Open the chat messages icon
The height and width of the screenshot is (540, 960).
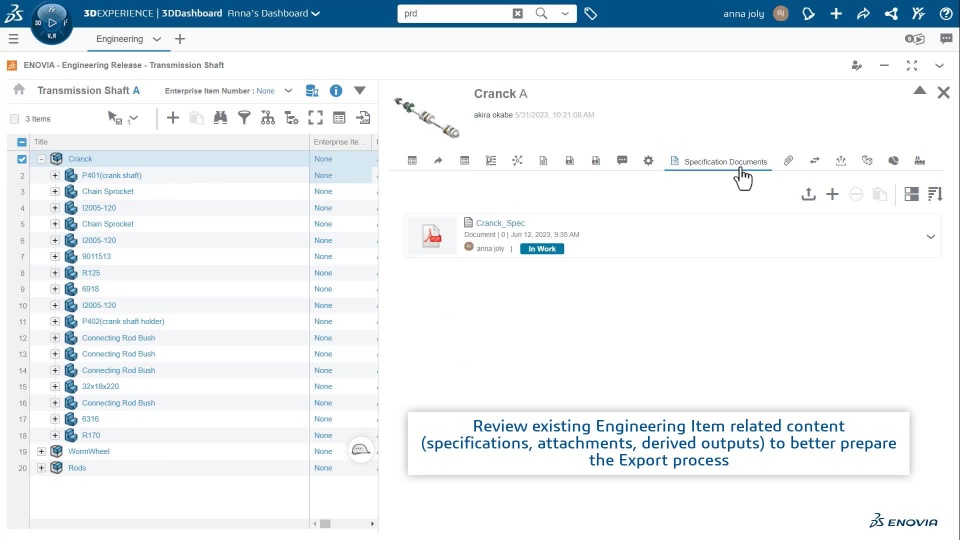[946, 39]
